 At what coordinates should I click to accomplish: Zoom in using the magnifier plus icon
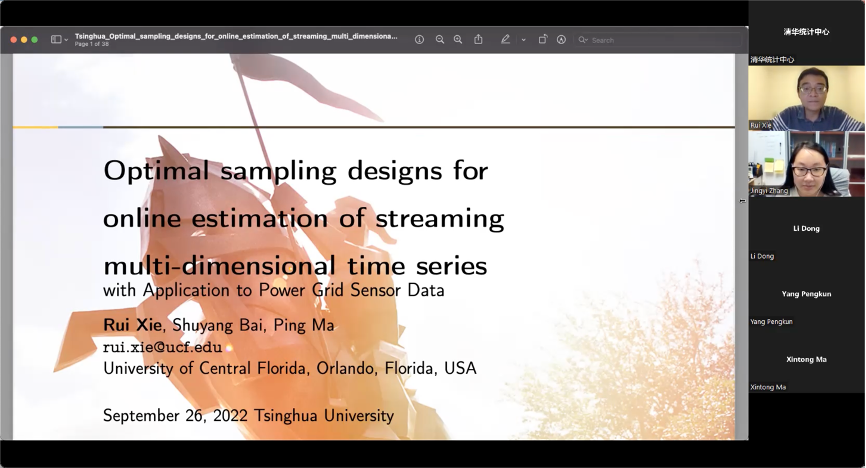coord(458,40)
